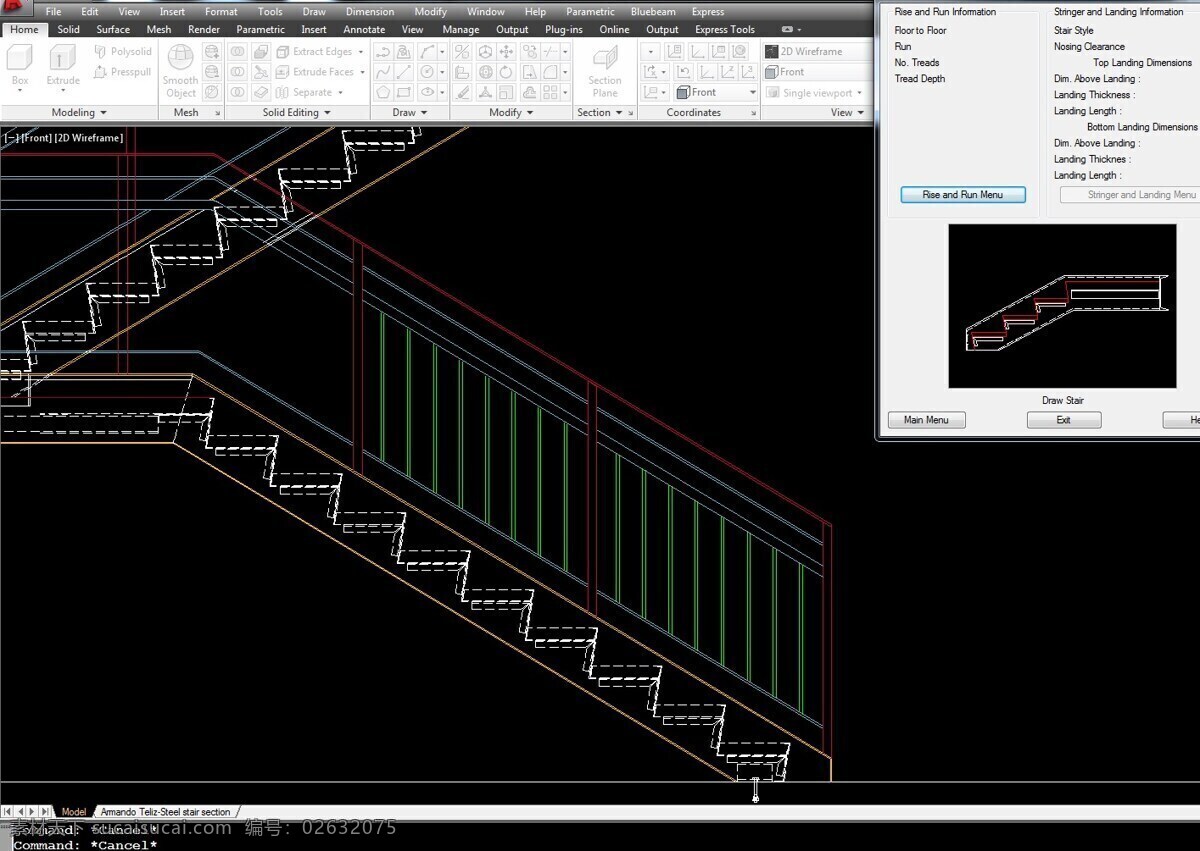Click the Section Plane tool
This screenshot has width=1200, height=851.
[605, 71]
